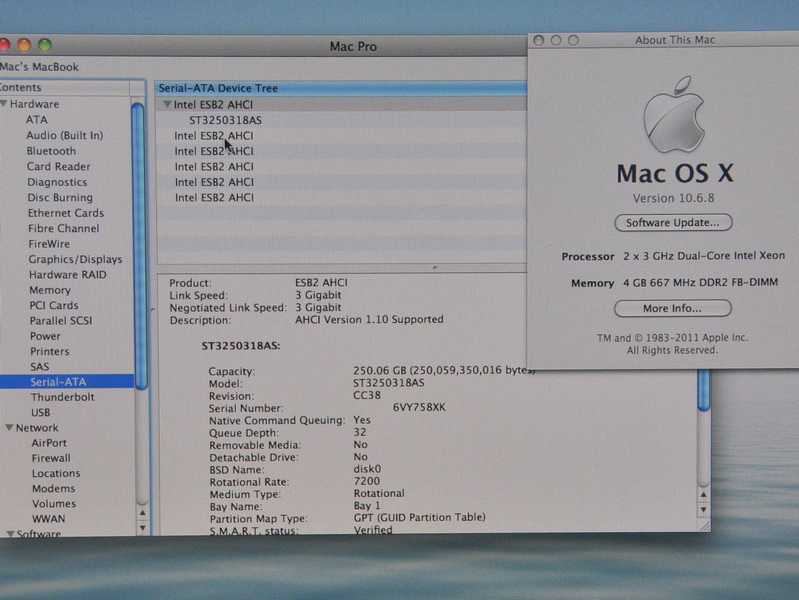The height and width of the screenshot is (600, 799).
Task: Click the Hardware section label
Action: [x=35, y=104]
